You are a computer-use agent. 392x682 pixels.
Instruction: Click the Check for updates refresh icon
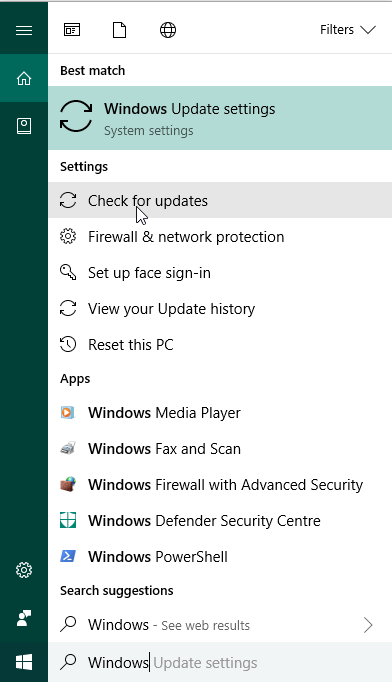[68, 201]
